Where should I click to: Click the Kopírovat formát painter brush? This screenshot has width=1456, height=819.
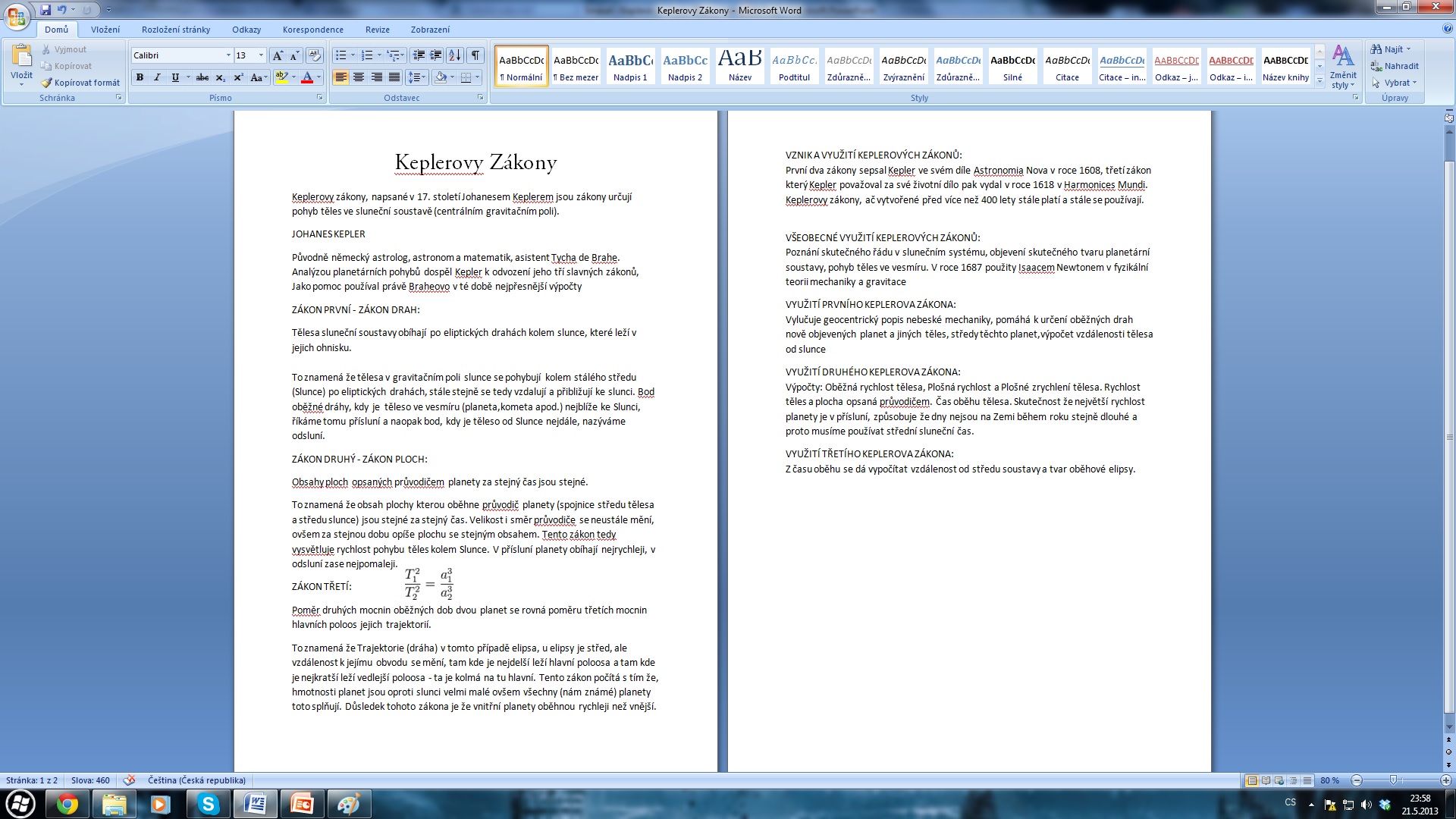click(x=80, y=83)
